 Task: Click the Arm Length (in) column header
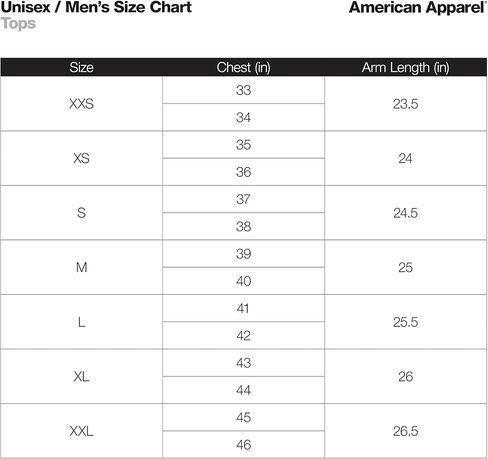click(405, 67)
